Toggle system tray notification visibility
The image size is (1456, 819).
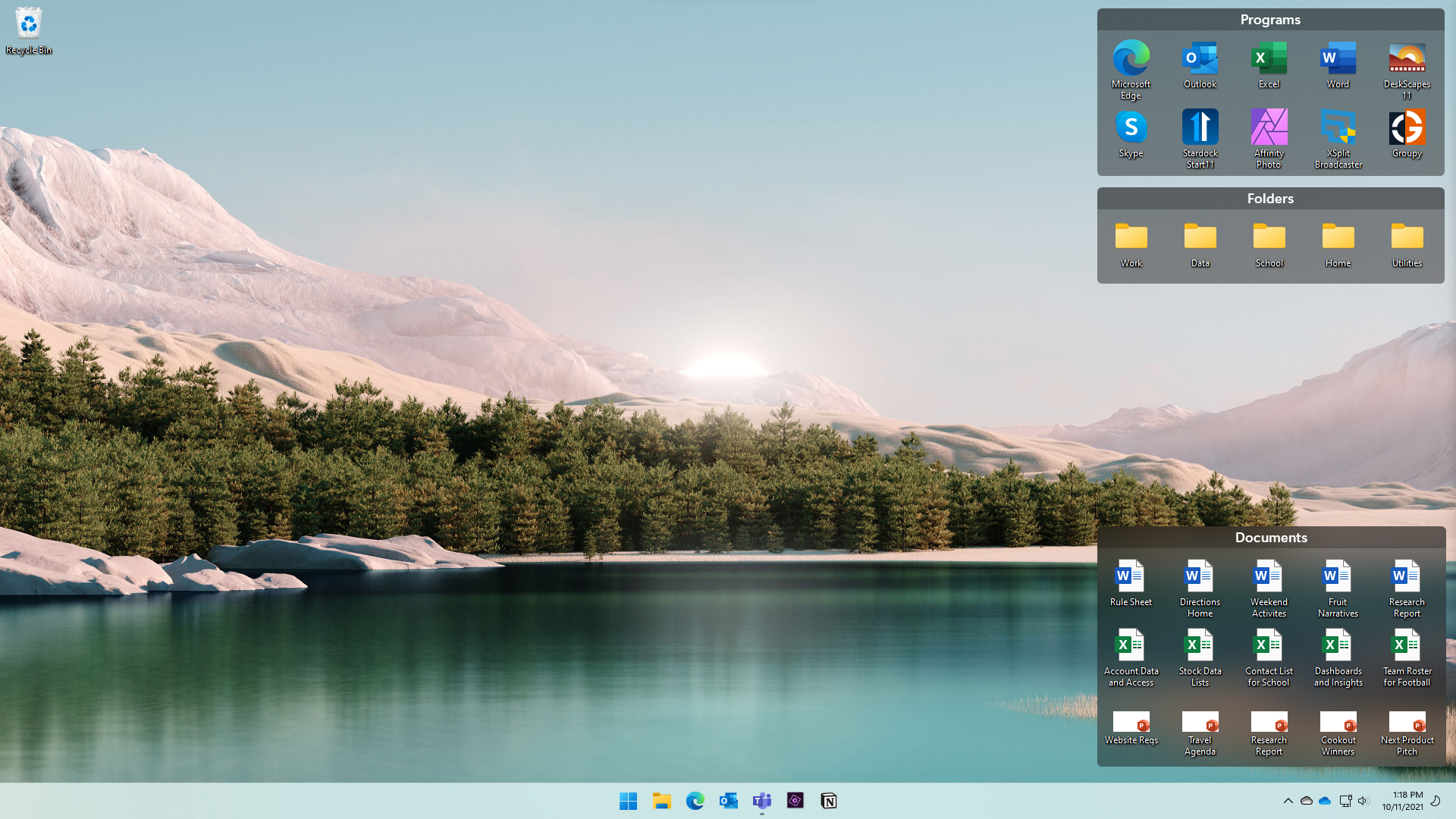pyautogui.click(x=1287, y=800)
